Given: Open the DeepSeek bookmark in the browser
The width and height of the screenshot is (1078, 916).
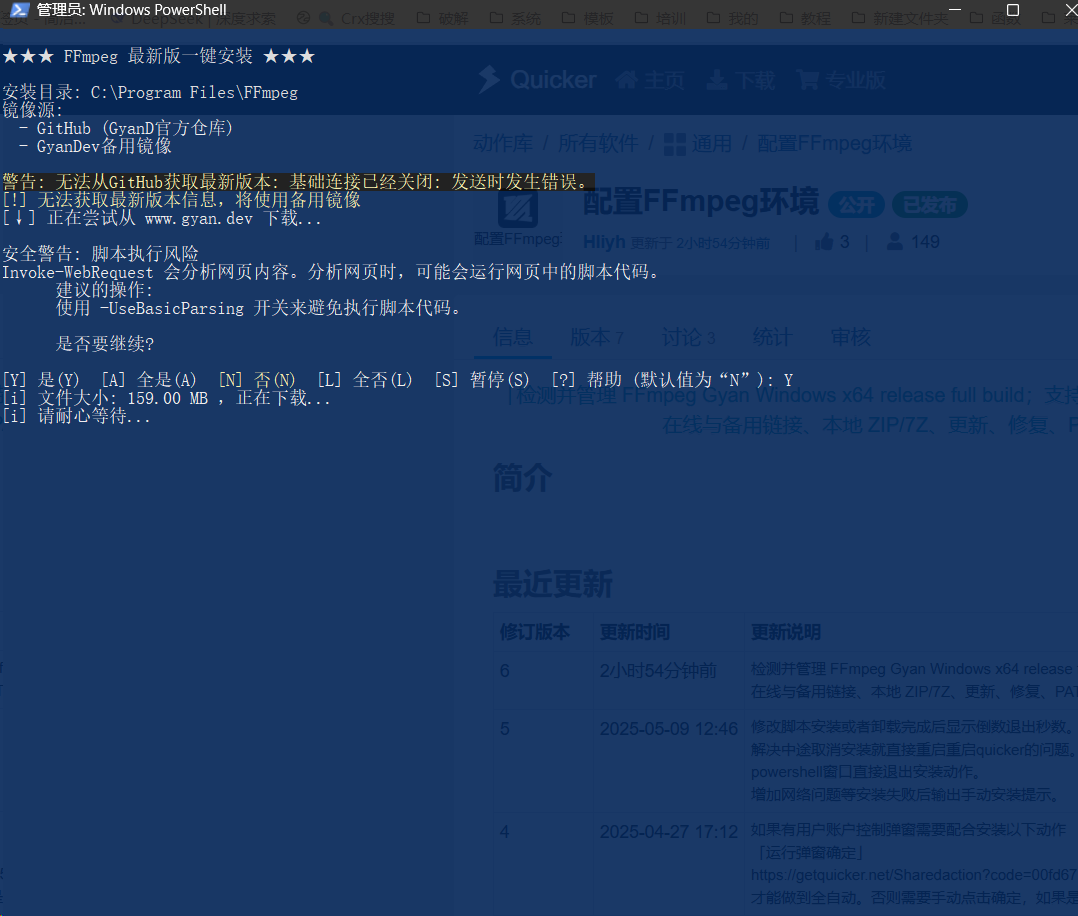Looking at the screenshot, I should tap(193, 19).
